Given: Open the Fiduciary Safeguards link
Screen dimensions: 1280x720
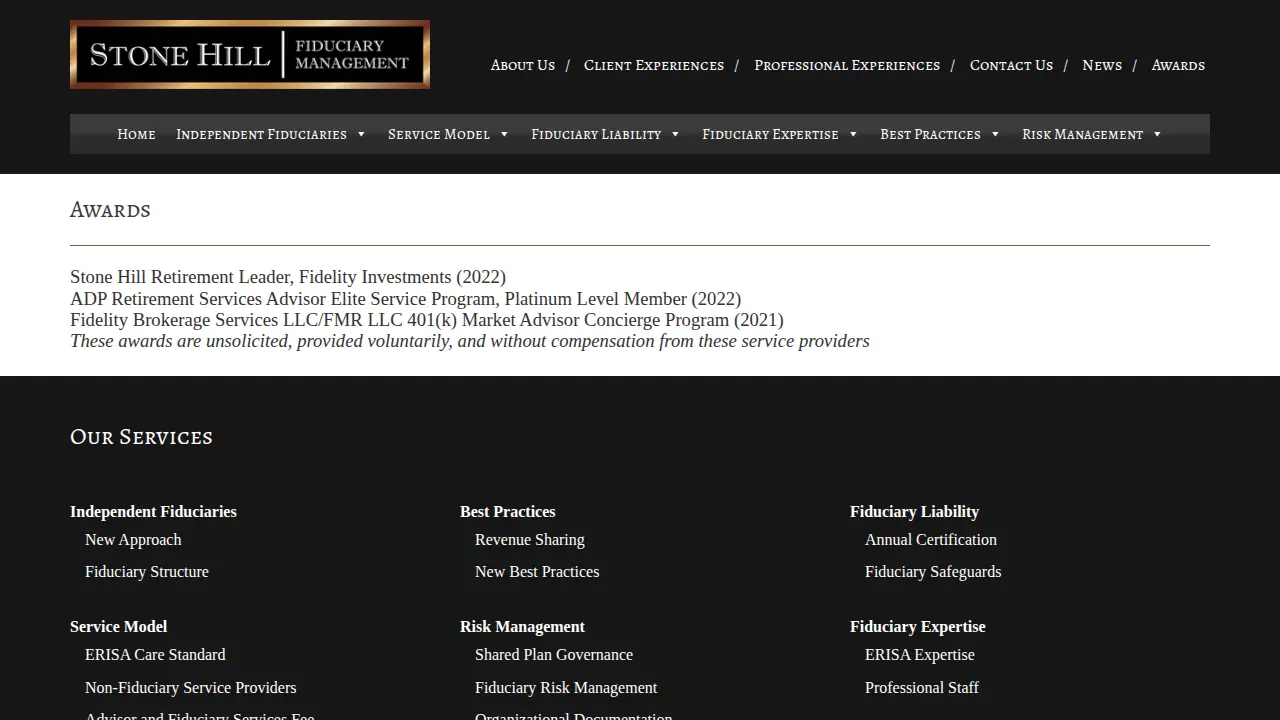Looking at the screenshot, I should [x=933, y=572].
